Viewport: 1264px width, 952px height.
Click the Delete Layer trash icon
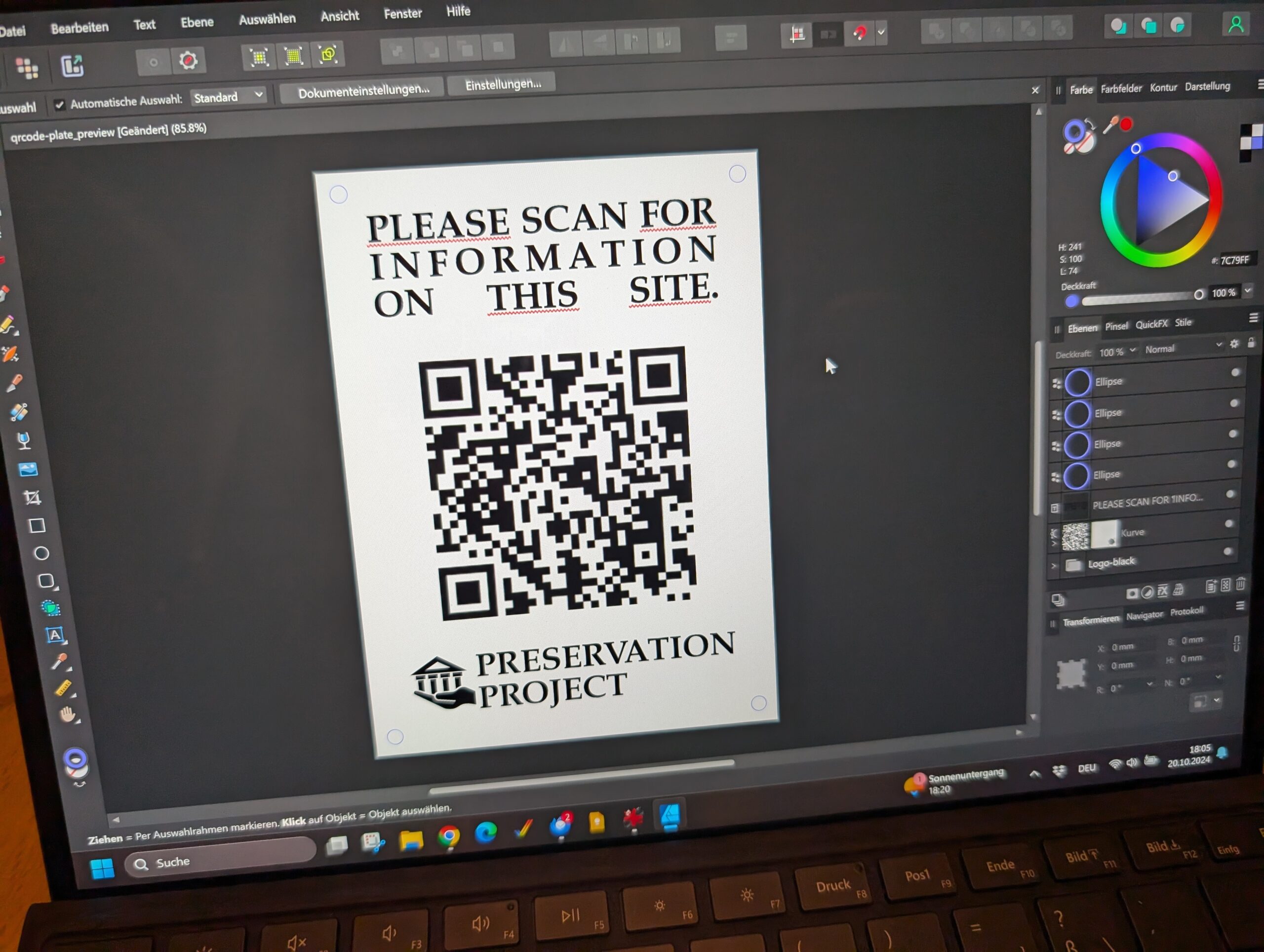[1241, 584]
